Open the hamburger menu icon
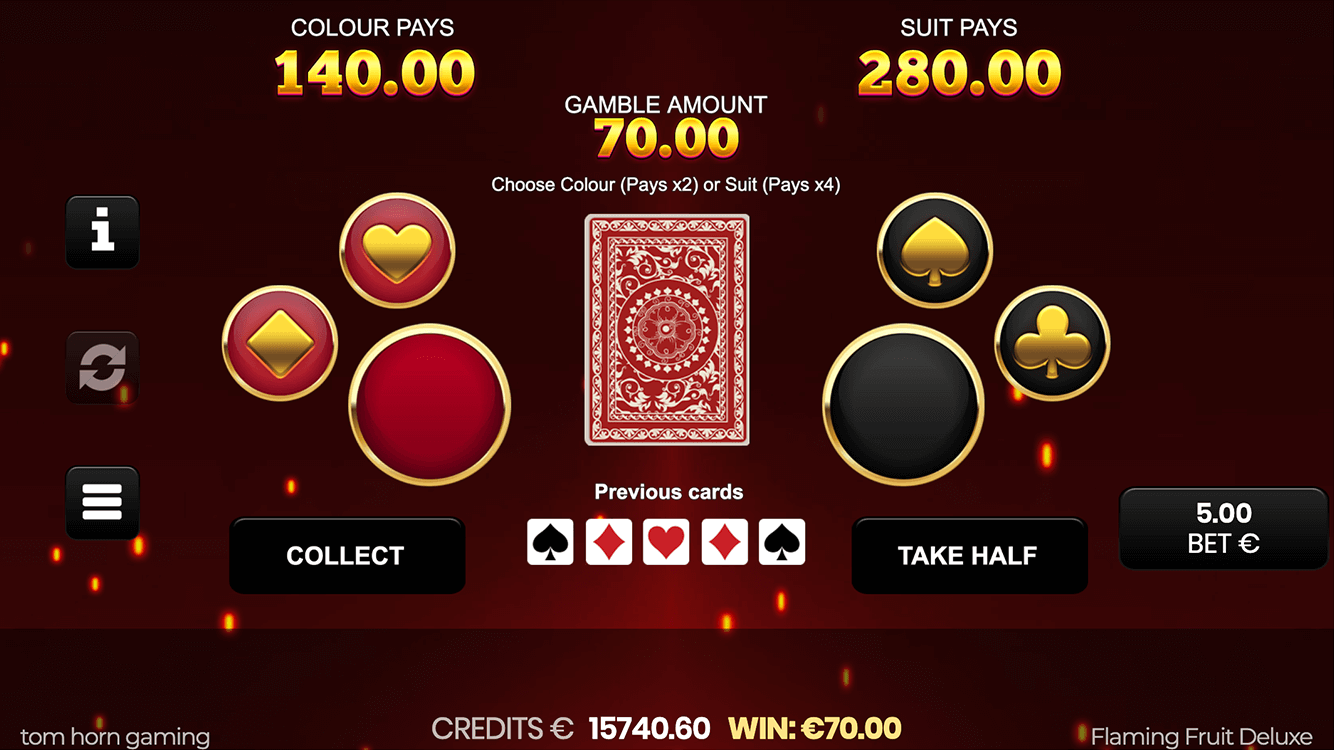Screen dimensions: 1334x750 coord(102,502)
